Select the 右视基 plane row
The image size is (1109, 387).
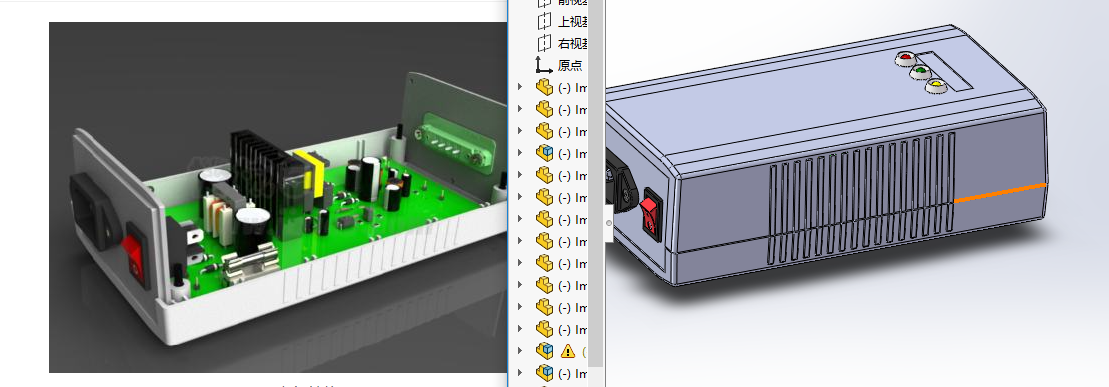click(562, 43)
